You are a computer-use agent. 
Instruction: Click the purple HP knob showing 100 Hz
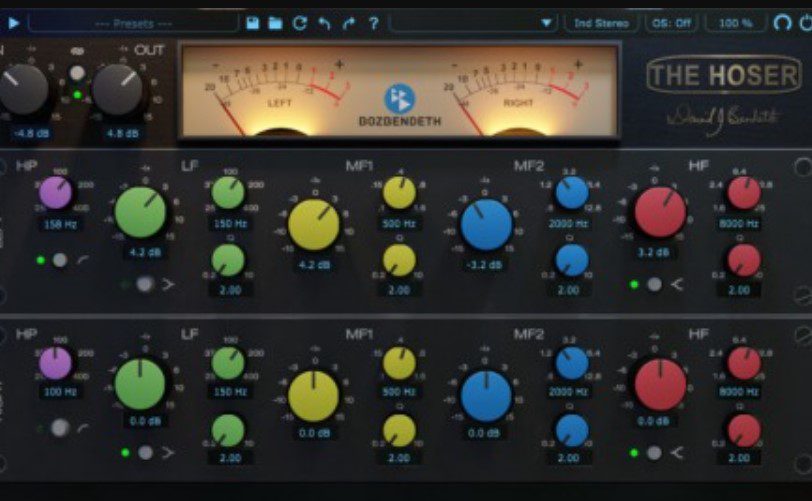pyautogui.click(x=56, y=363)
